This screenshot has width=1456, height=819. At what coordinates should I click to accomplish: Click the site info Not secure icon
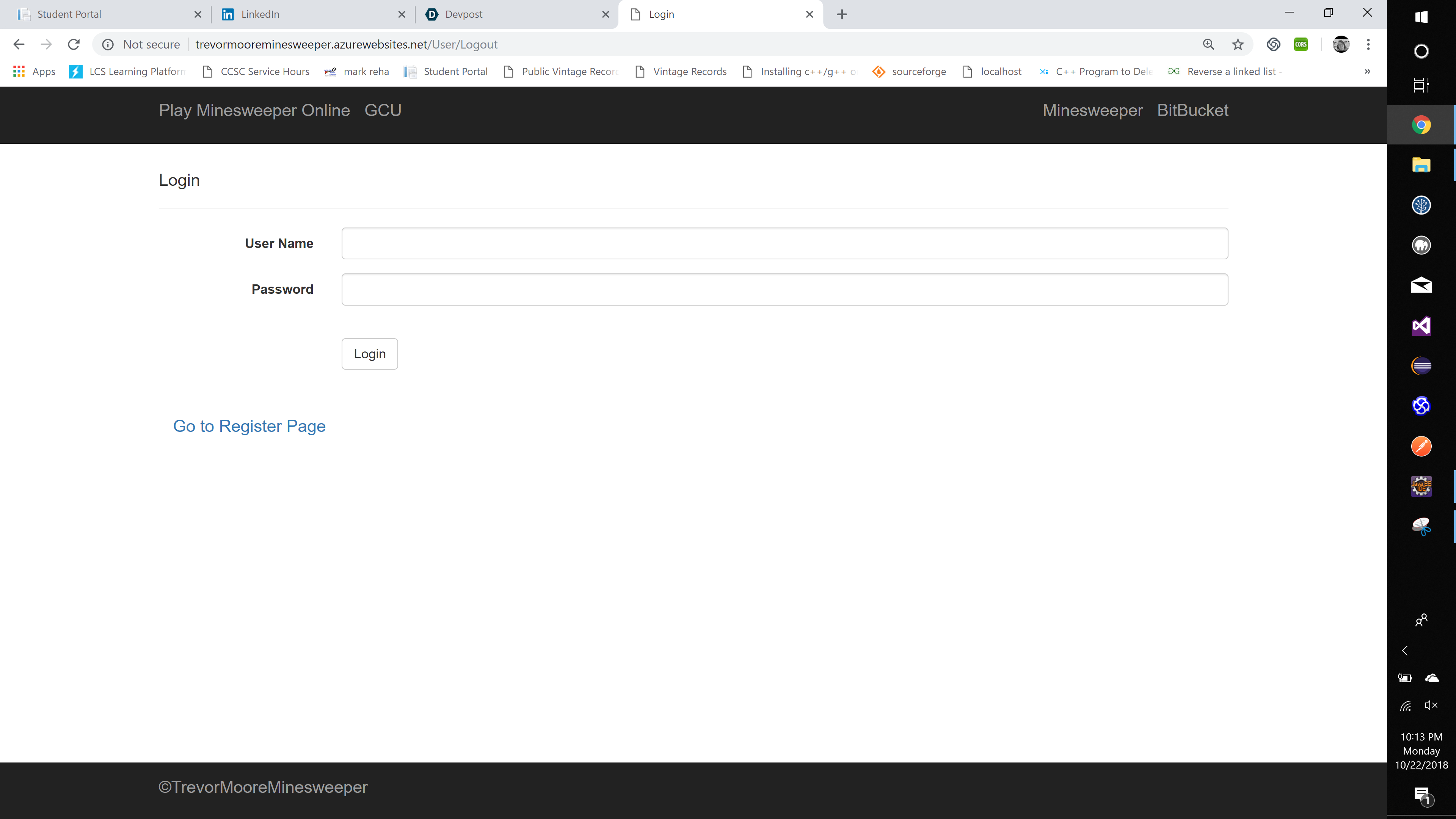(x=108, y=44)
